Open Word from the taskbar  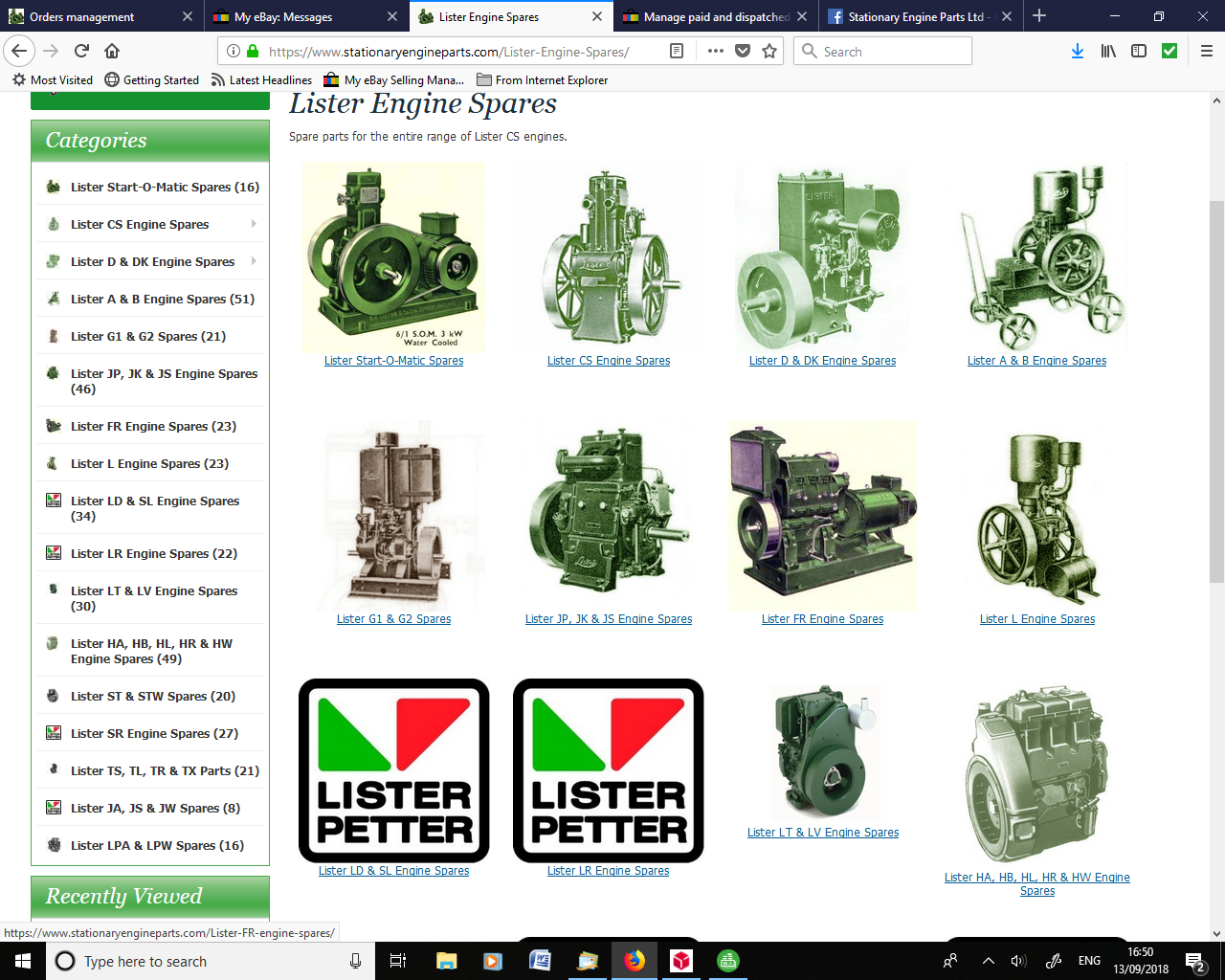[540, 961]
